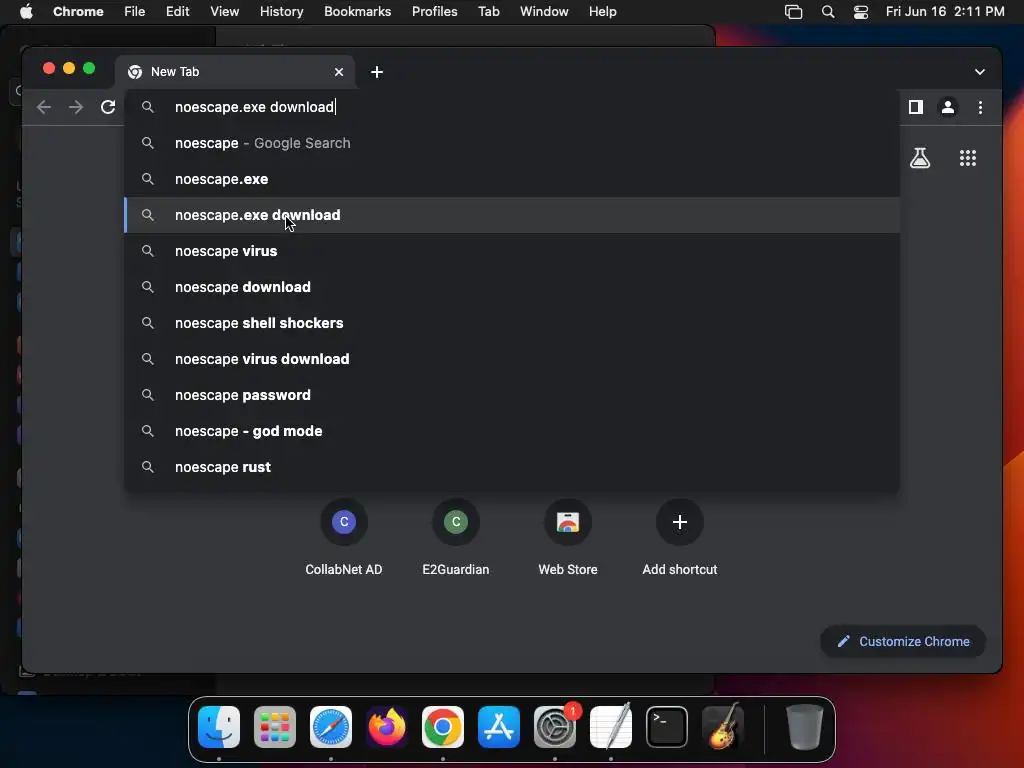Open the CollabNet AD shortcut
The image size is (1024, 768).
click(344, 538)
